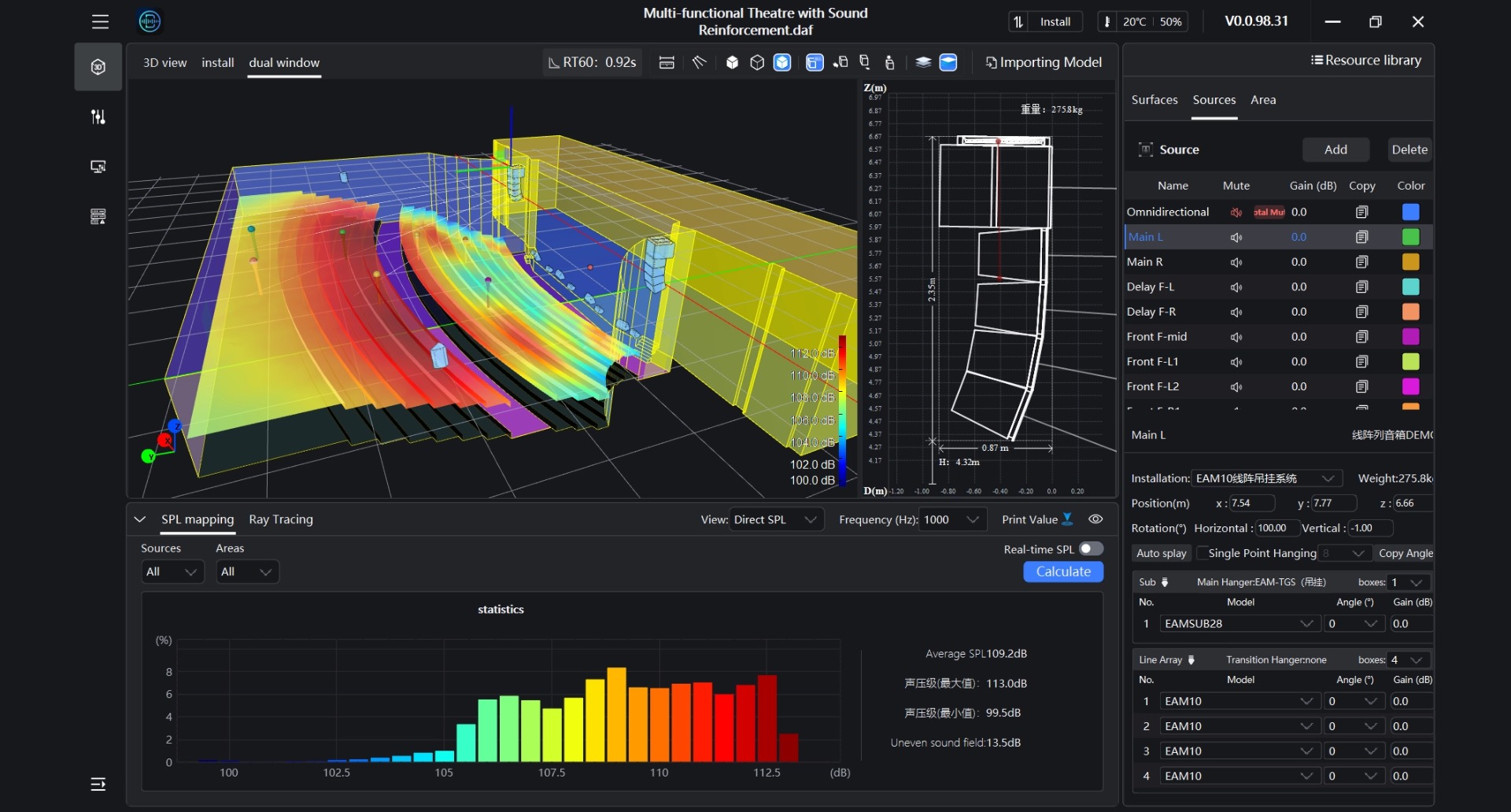Click the thermometer temperature icon

tap(1107, 22)
